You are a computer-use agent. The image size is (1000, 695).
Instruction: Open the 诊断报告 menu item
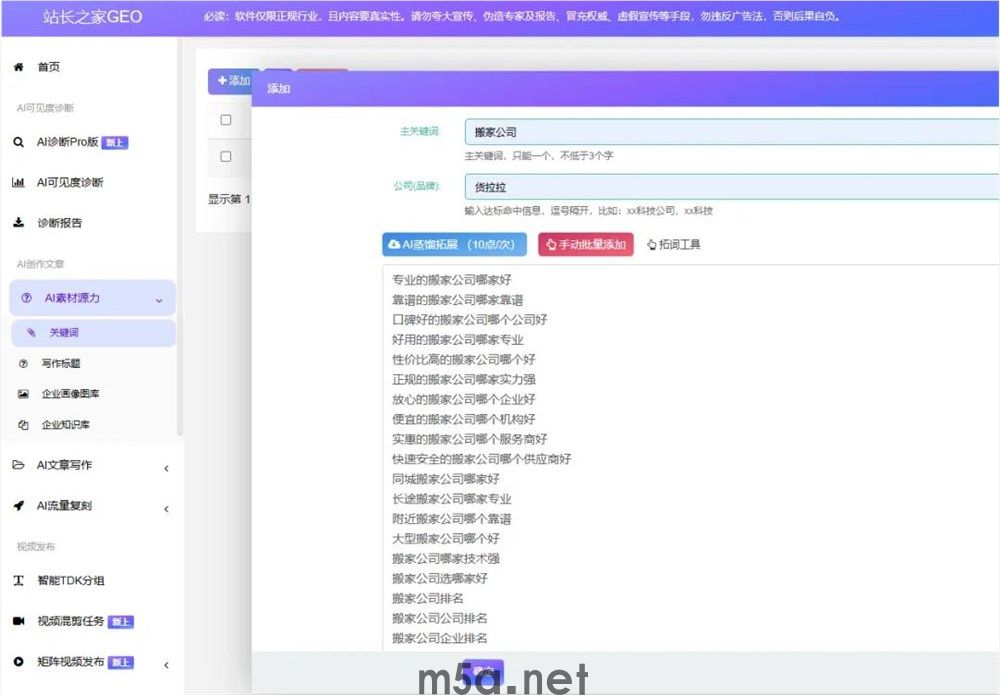59,223
